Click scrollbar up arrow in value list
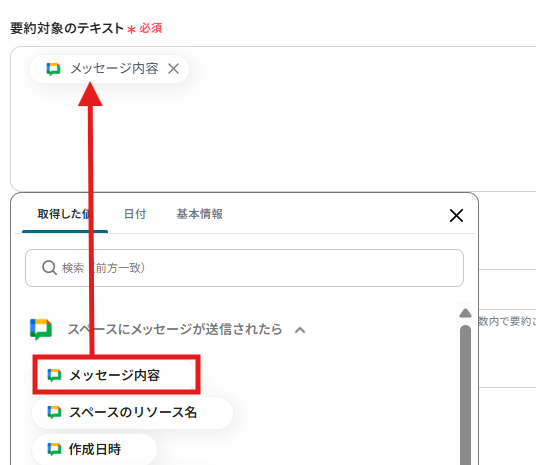 pos(465,313)
